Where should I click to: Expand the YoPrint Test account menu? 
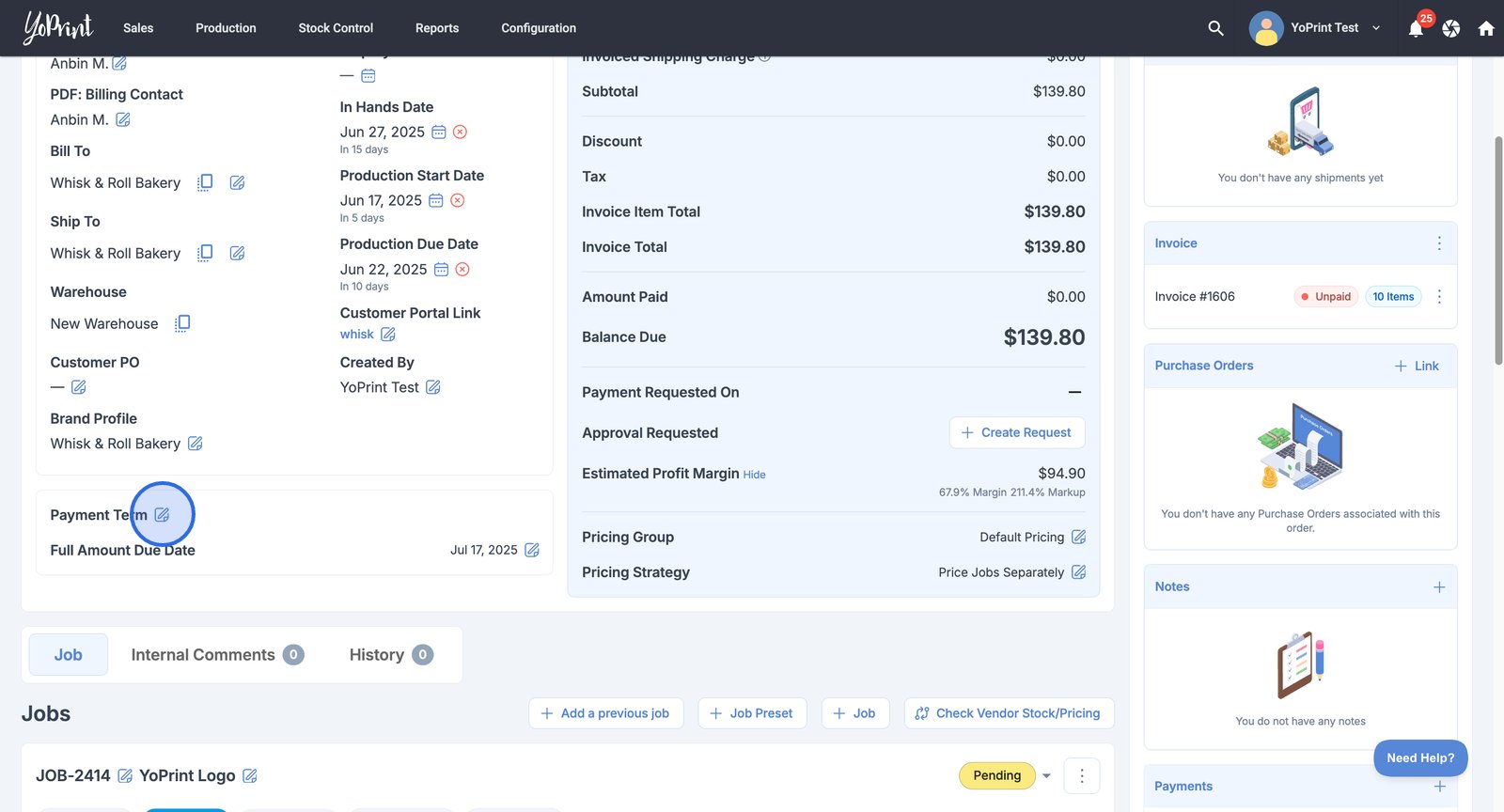tap(1376, 28)
